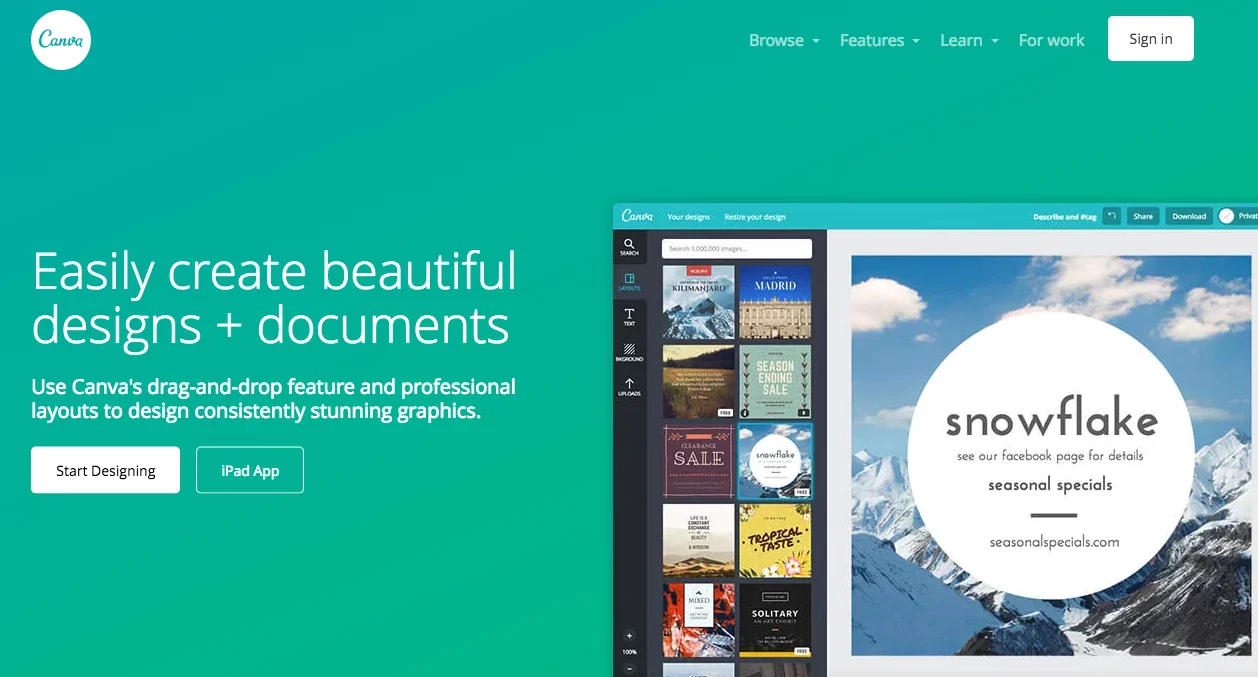The image size is (1258, 677).
Task: Select the Search tool in the editor sidebar
Action: coord(629,245)
